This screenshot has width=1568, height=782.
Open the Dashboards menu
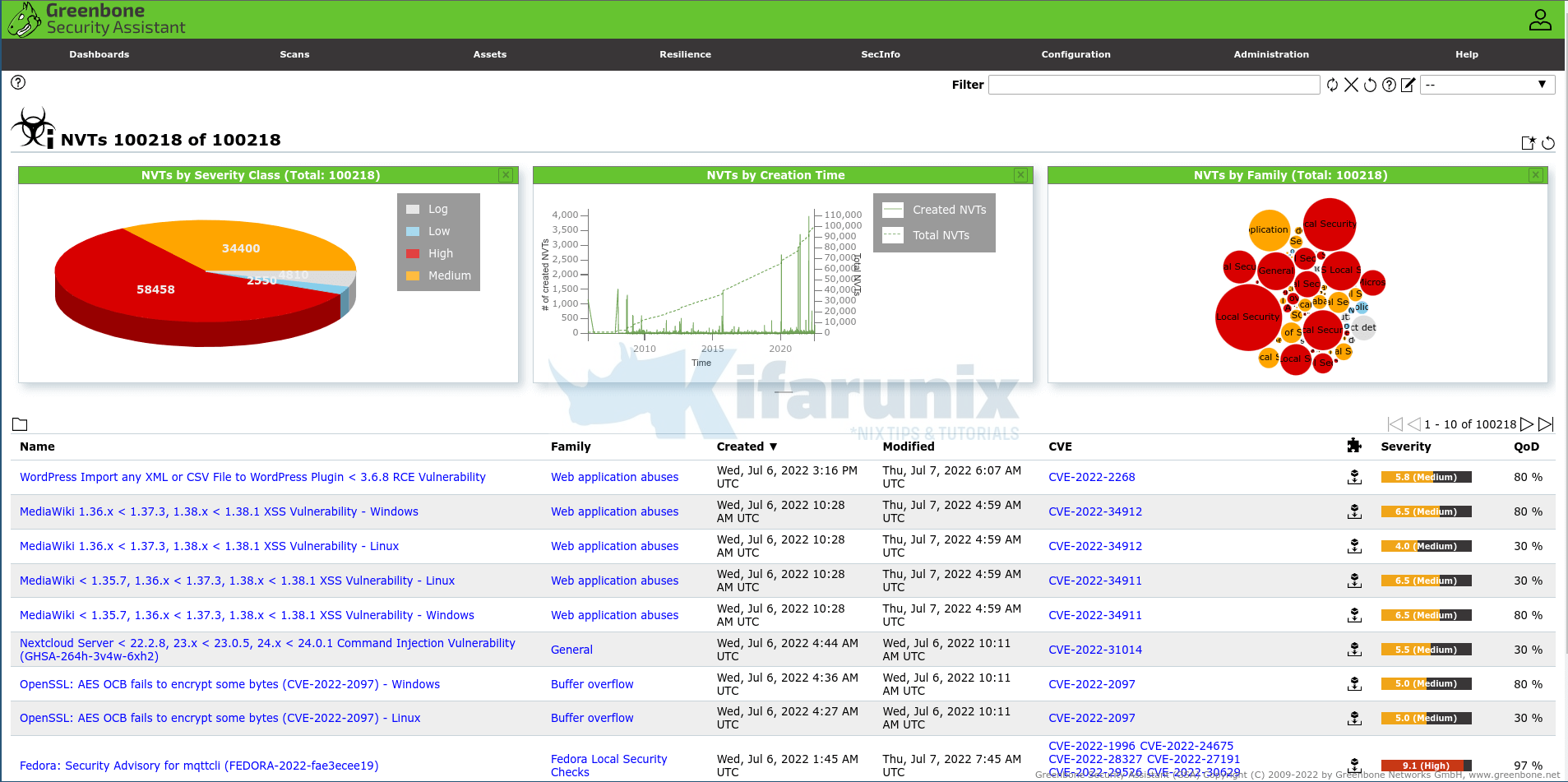(x=99, y=54)
